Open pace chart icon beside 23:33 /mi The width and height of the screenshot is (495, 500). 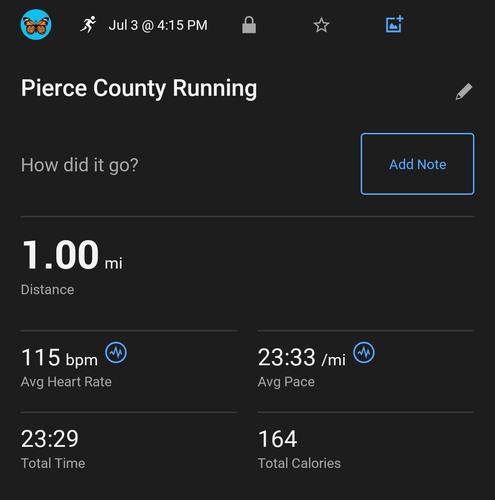click(364, 352)
